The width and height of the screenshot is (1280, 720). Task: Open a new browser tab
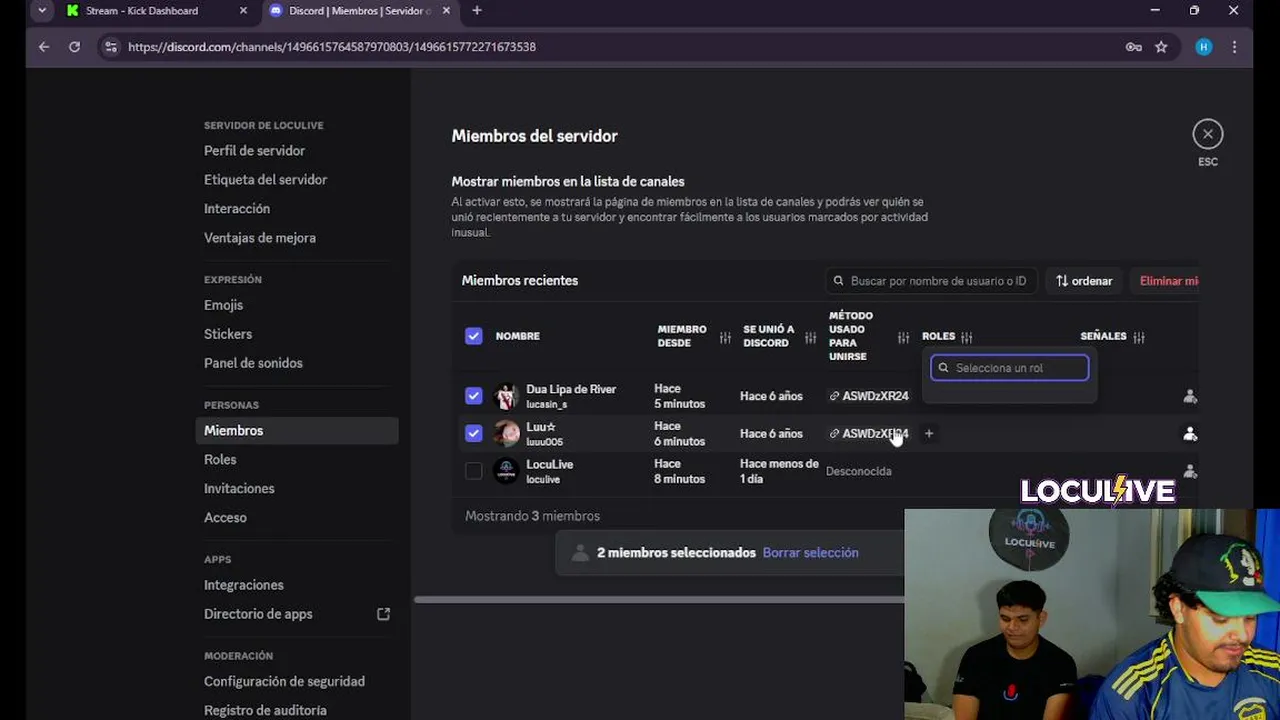(x=477, y=11)
